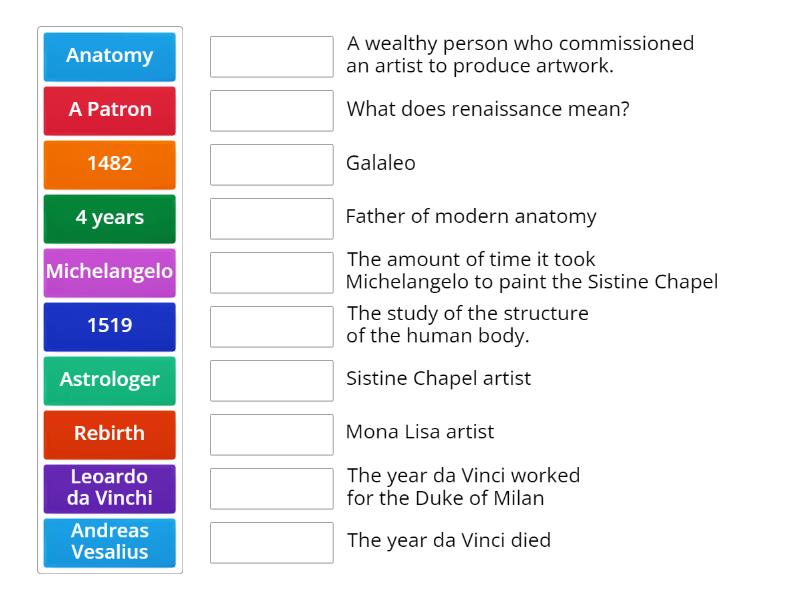The width and height of the screenshot is (800, 600).
Task: Click the box next to "What does renaissance mean?"
Action: [271, 111]
